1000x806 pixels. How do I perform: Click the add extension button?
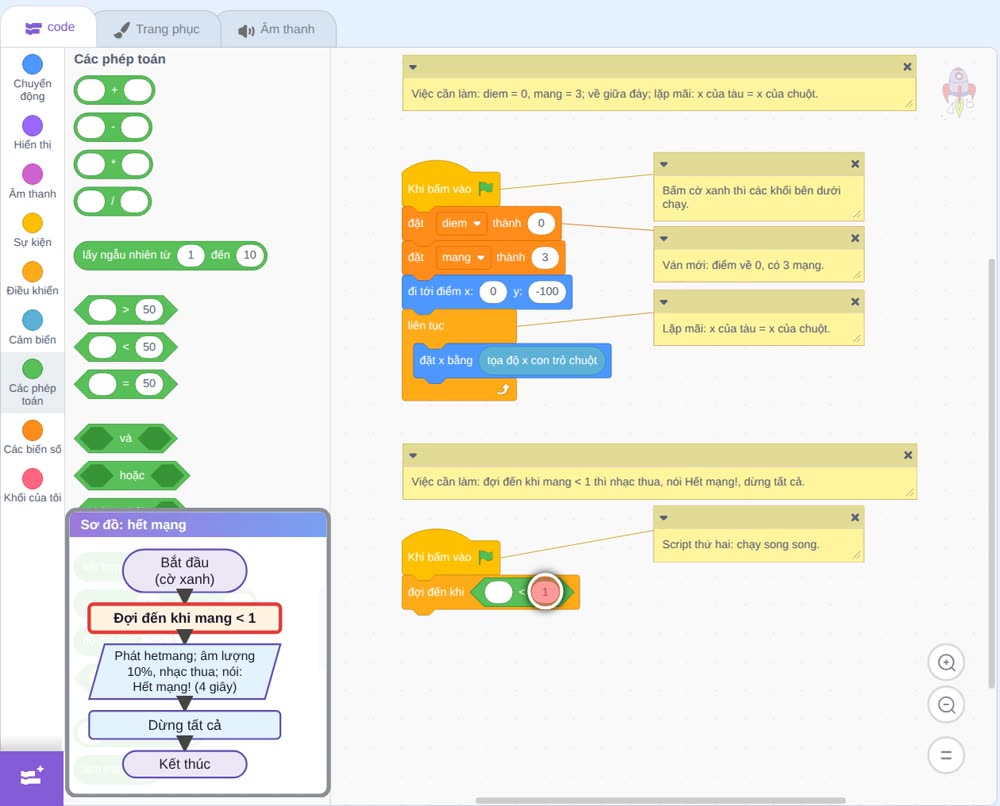[32, 777]
